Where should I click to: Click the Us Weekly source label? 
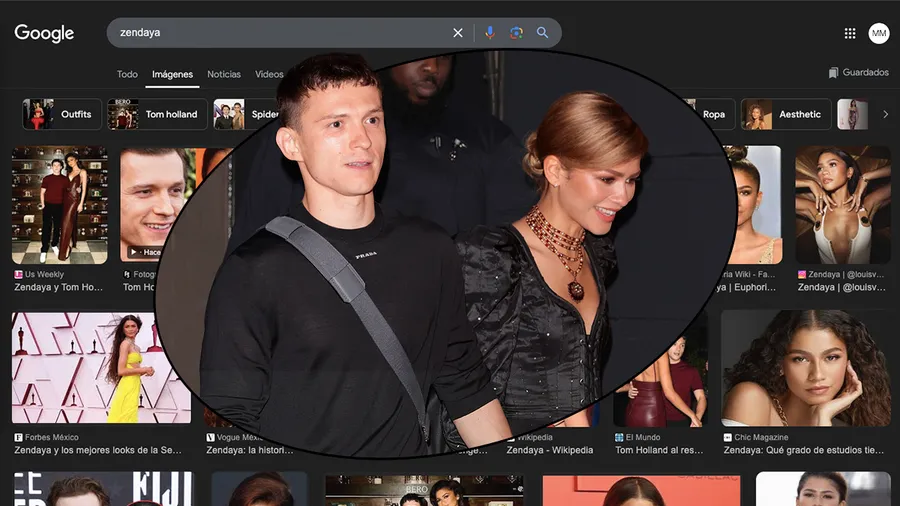[x=44, y=274]
